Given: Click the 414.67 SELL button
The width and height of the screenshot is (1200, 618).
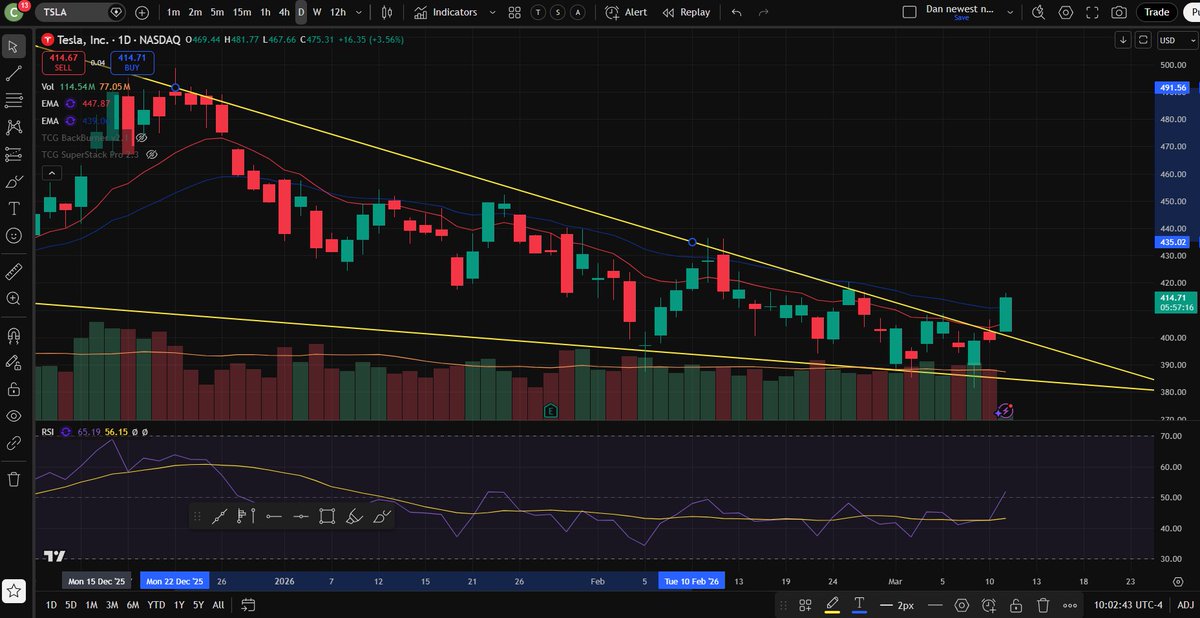Looking at the screenshot, I should tap(64, 62).
